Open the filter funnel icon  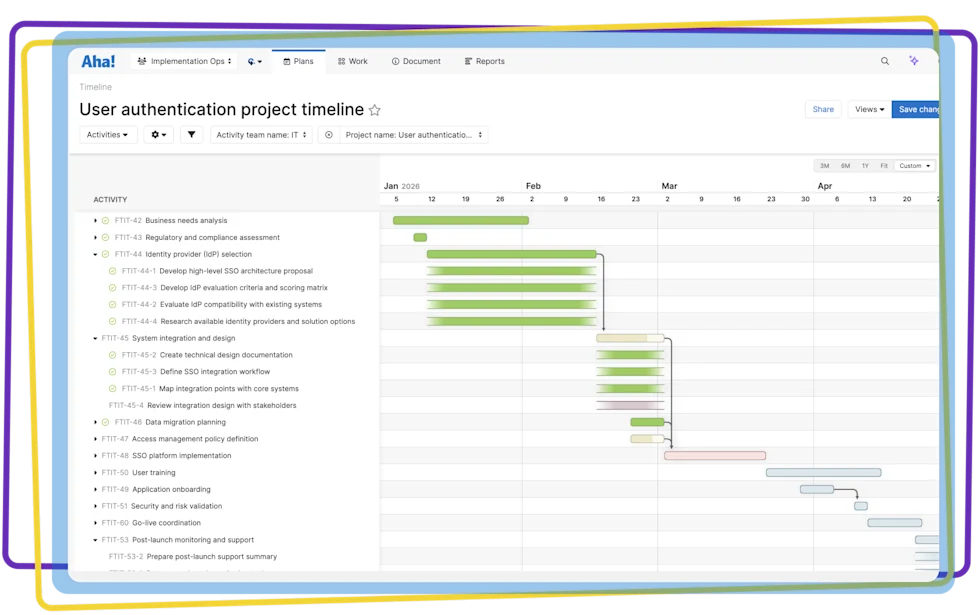point(191,134)
